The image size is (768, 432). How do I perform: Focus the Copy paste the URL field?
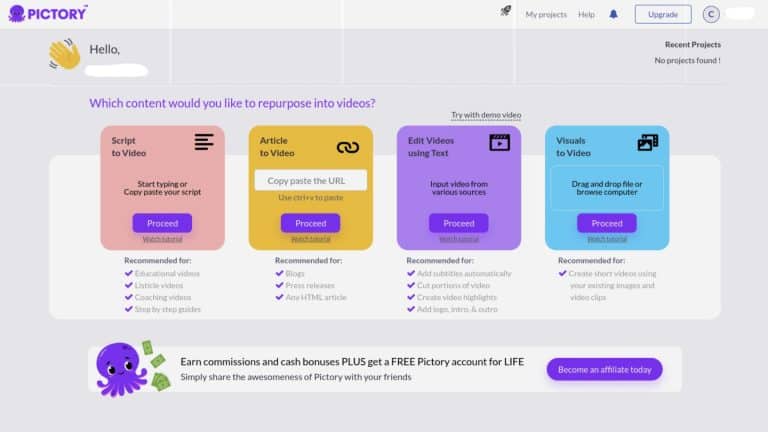[x=311, y=181]
